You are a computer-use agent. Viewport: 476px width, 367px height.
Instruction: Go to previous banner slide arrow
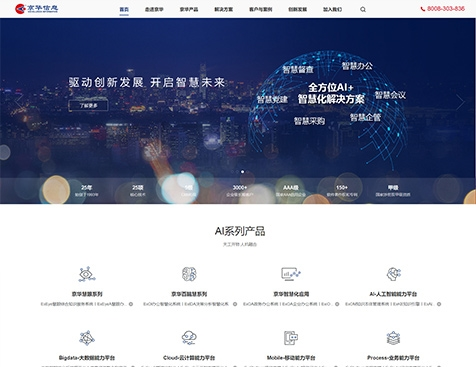17,102
